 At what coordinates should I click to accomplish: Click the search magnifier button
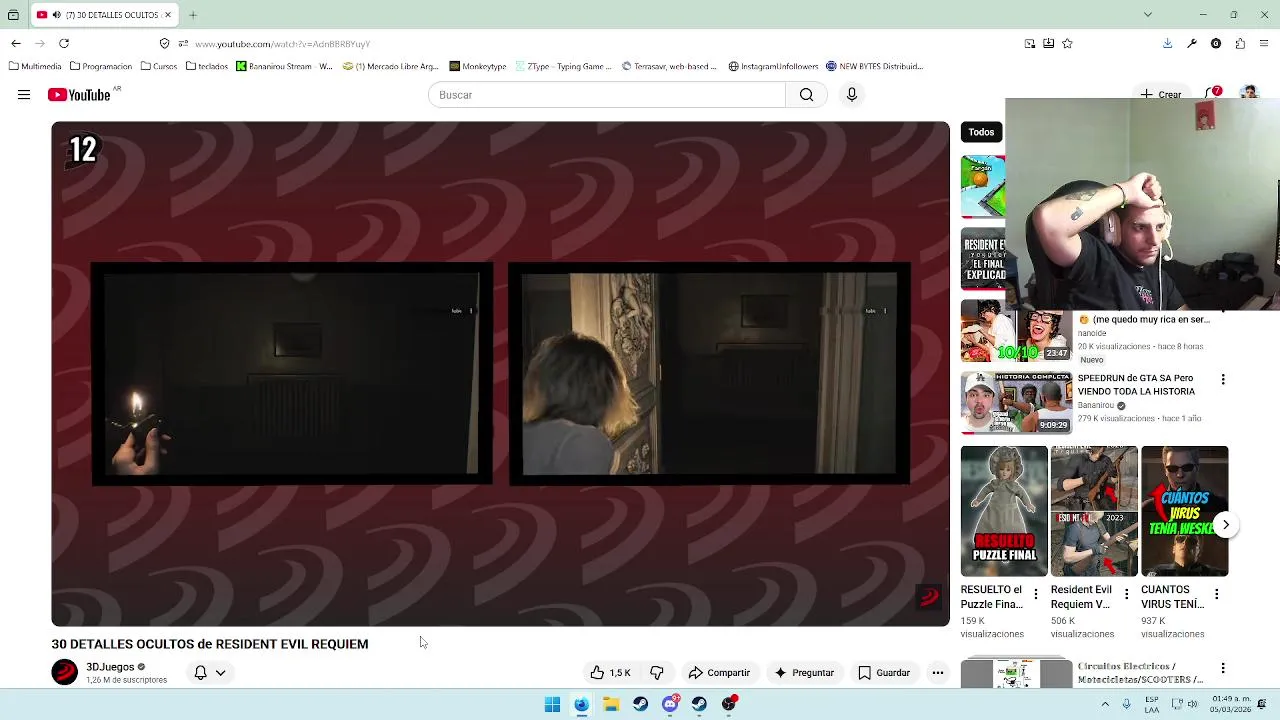coord(806,95)
